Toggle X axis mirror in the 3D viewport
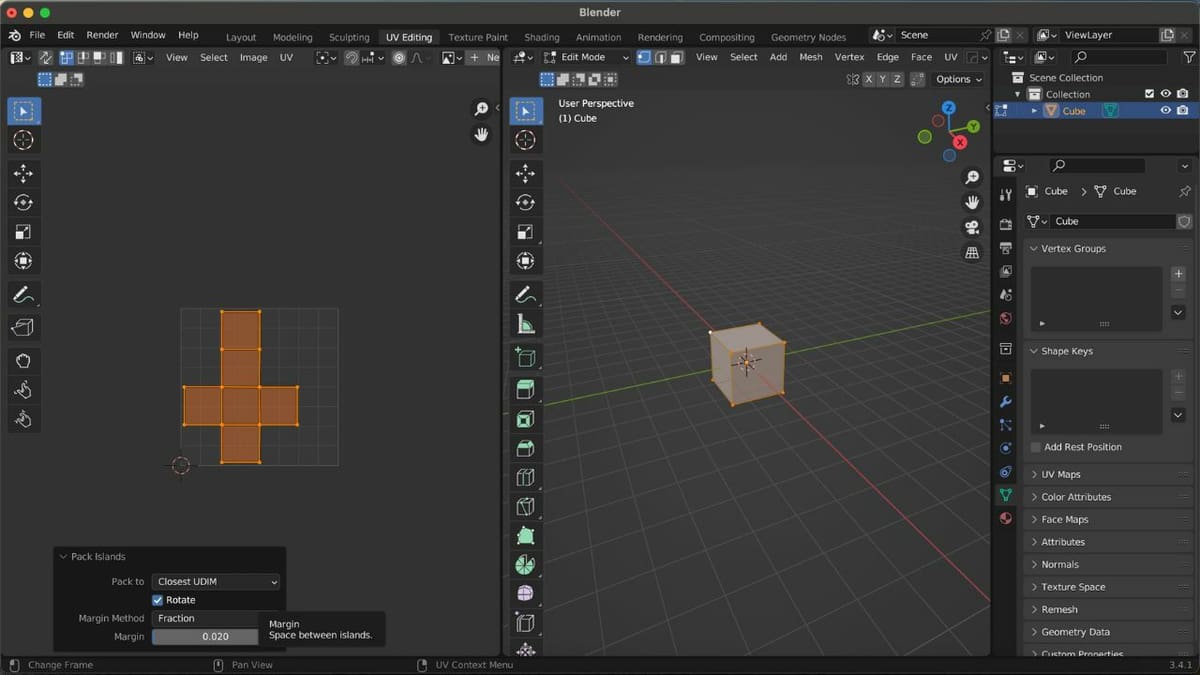1200x675 pixels. [x=869, y=79]
